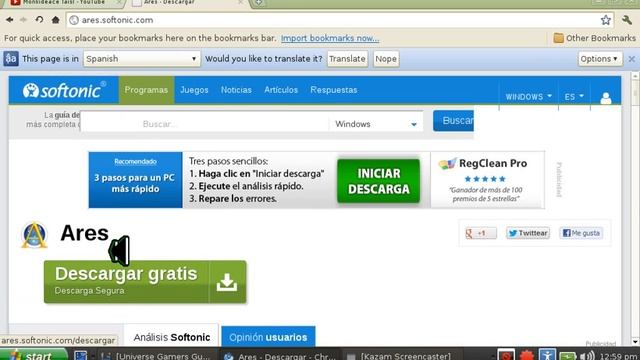Click the RegClean Pro ad logo
The width and height of the screenshot is (640, 360).
point(483,164)
